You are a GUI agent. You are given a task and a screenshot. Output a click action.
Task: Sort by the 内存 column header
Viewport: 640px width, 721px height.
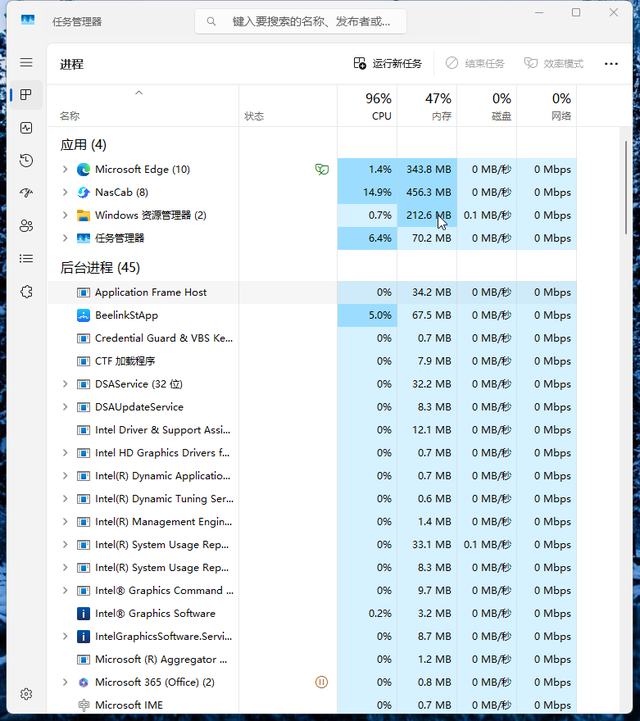point(427,106)
